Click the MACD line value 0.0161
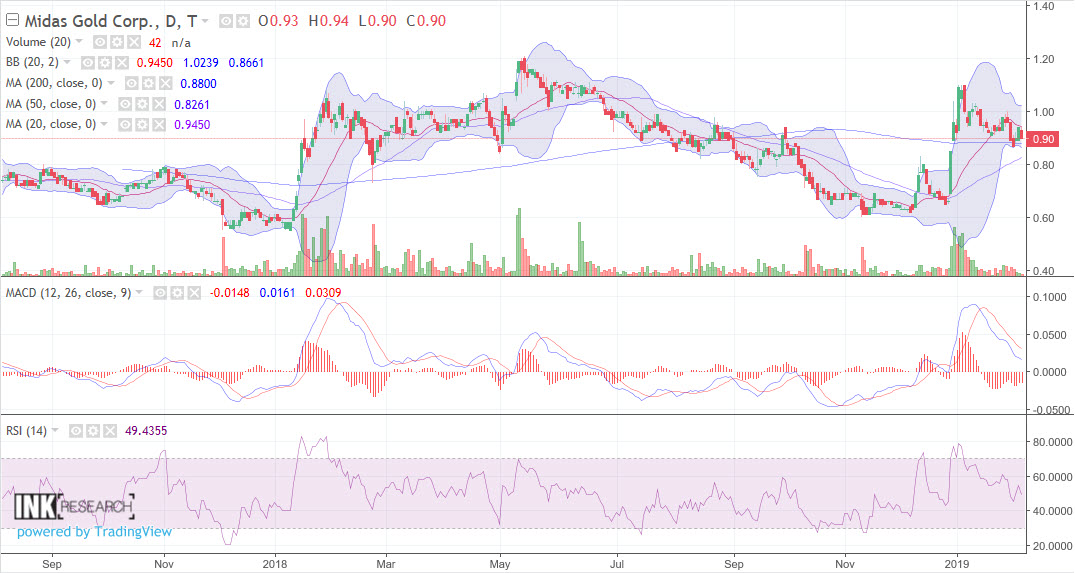This screenshot has height=573, width=1075. [x=277, y=293]
